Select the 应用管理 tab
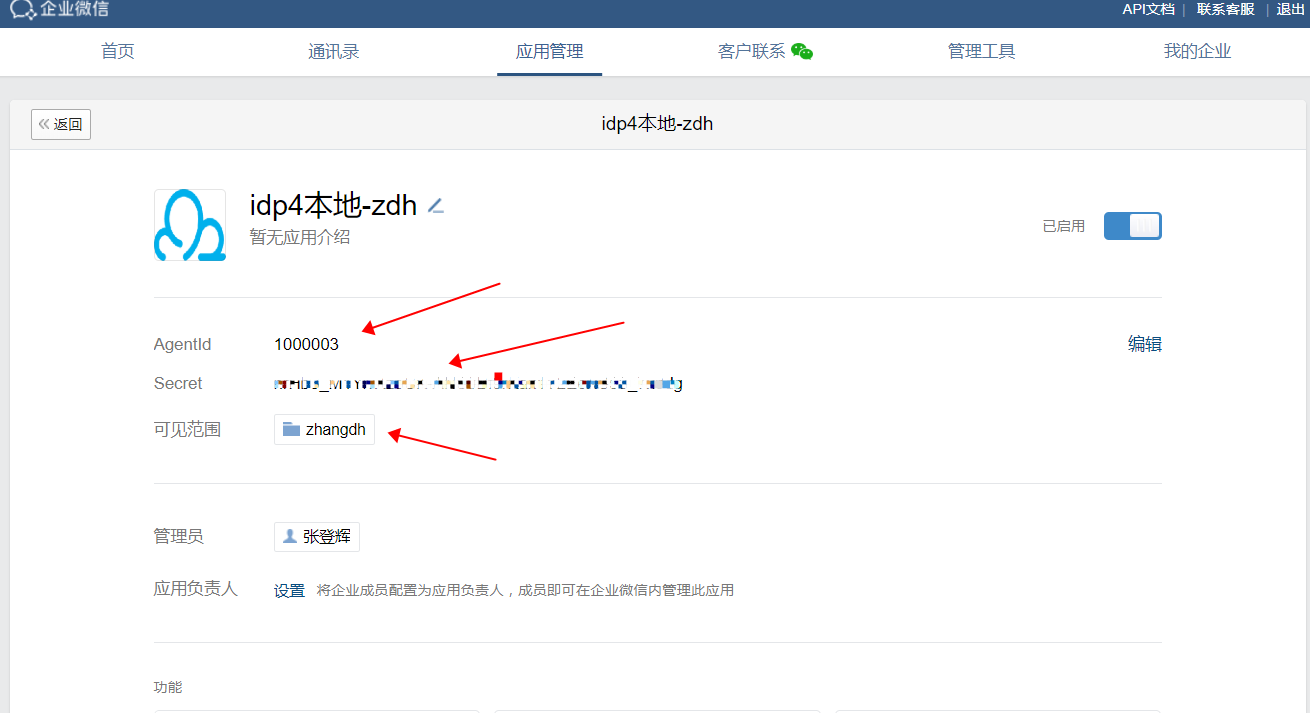 (549, 52)
